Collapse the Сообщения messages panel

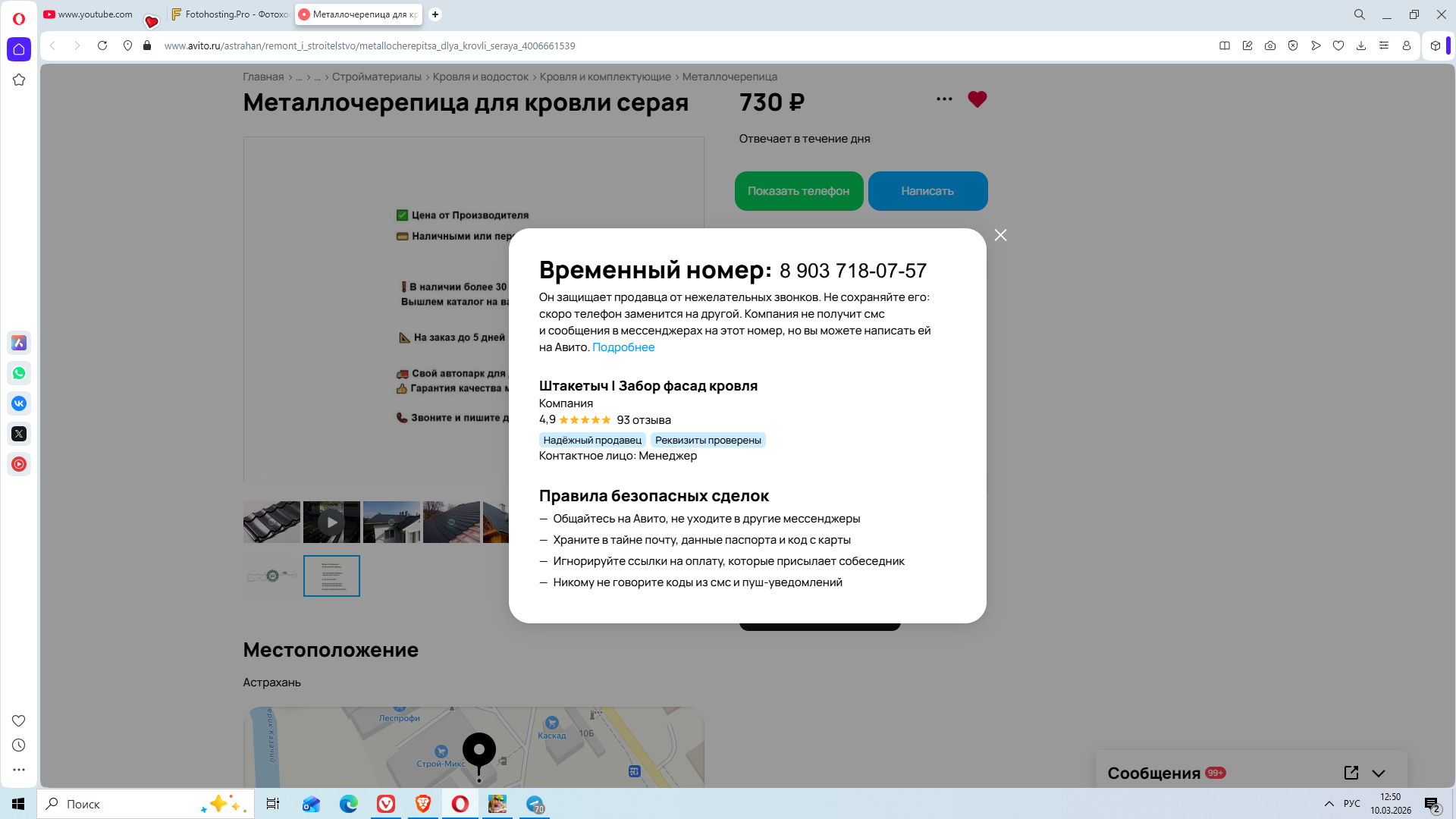coord(1378,773)
